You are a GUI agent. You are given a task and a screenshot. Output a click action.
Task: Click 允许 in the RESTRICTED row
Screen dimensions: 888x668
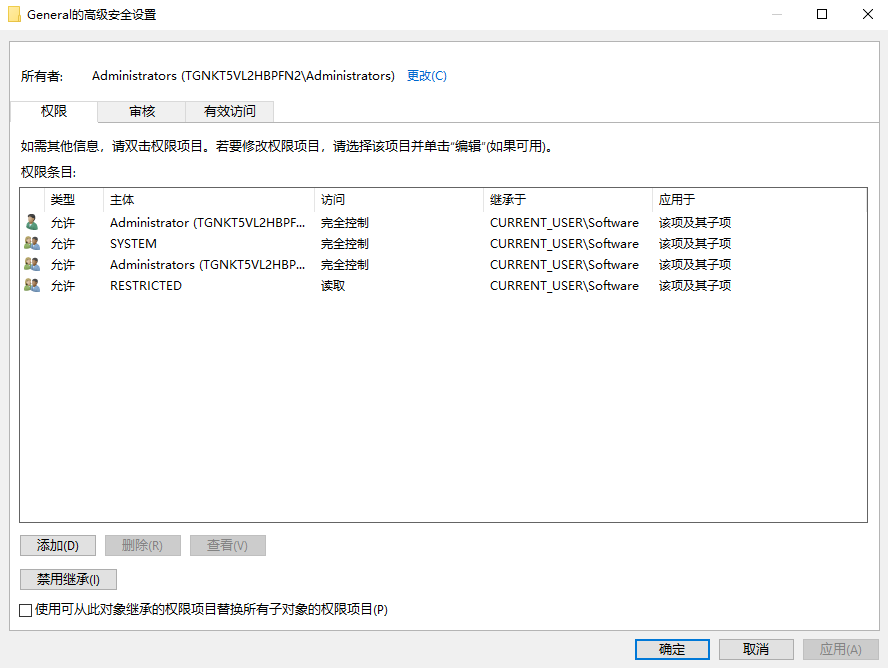[x=63, y=286]
